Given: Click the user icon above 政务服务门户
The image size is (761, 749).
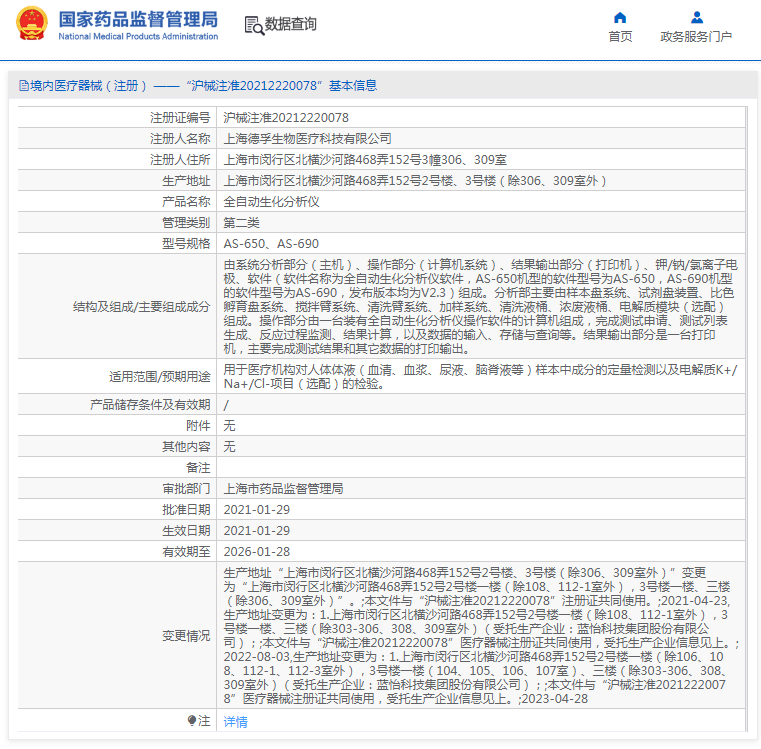Looking at the screenshot, I should [x=696, y=17].
